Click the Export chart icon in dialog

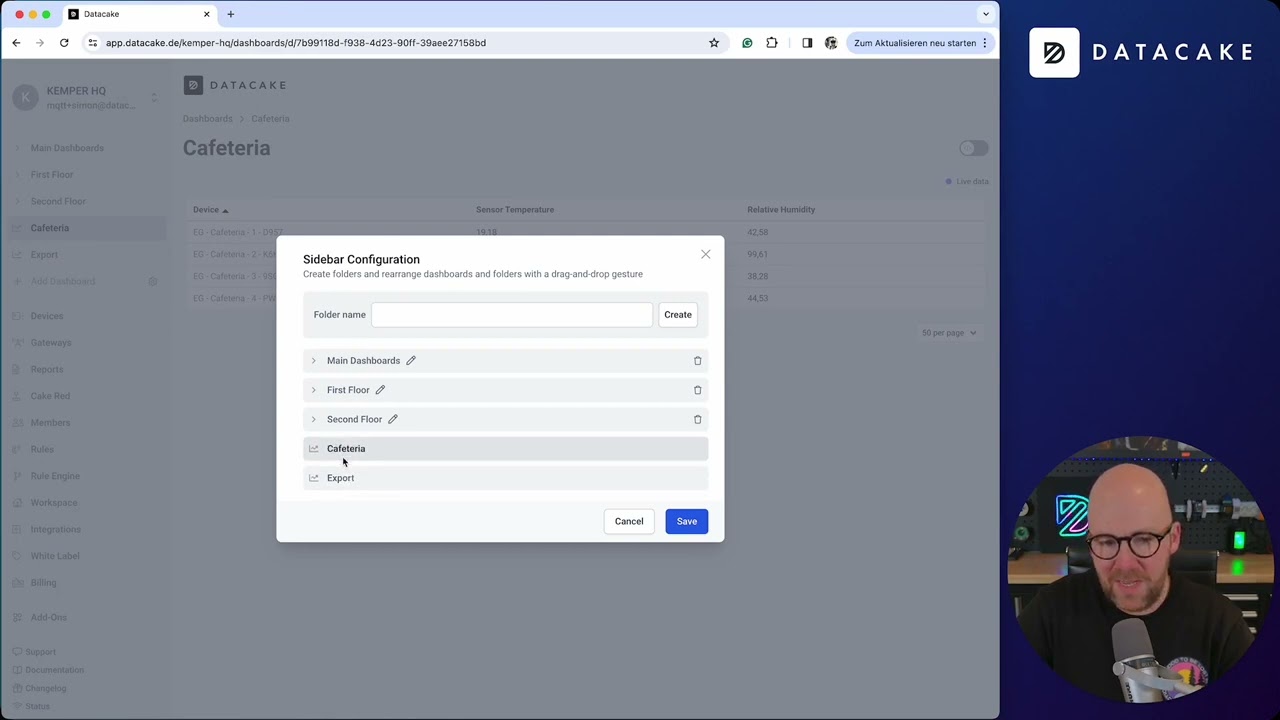[x=313, y=478]
